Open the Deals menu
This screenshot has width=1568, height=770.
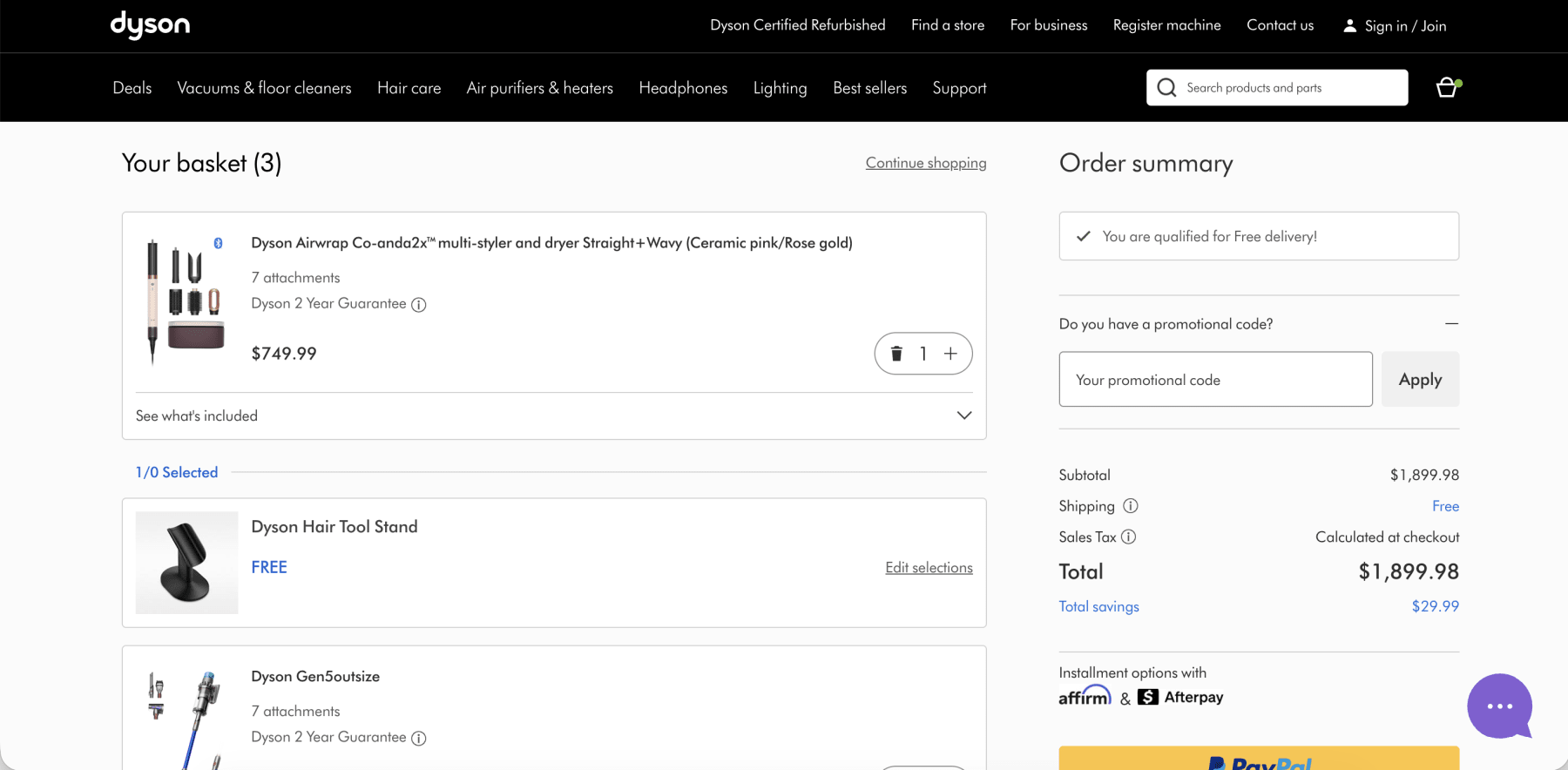pos(132,88)
